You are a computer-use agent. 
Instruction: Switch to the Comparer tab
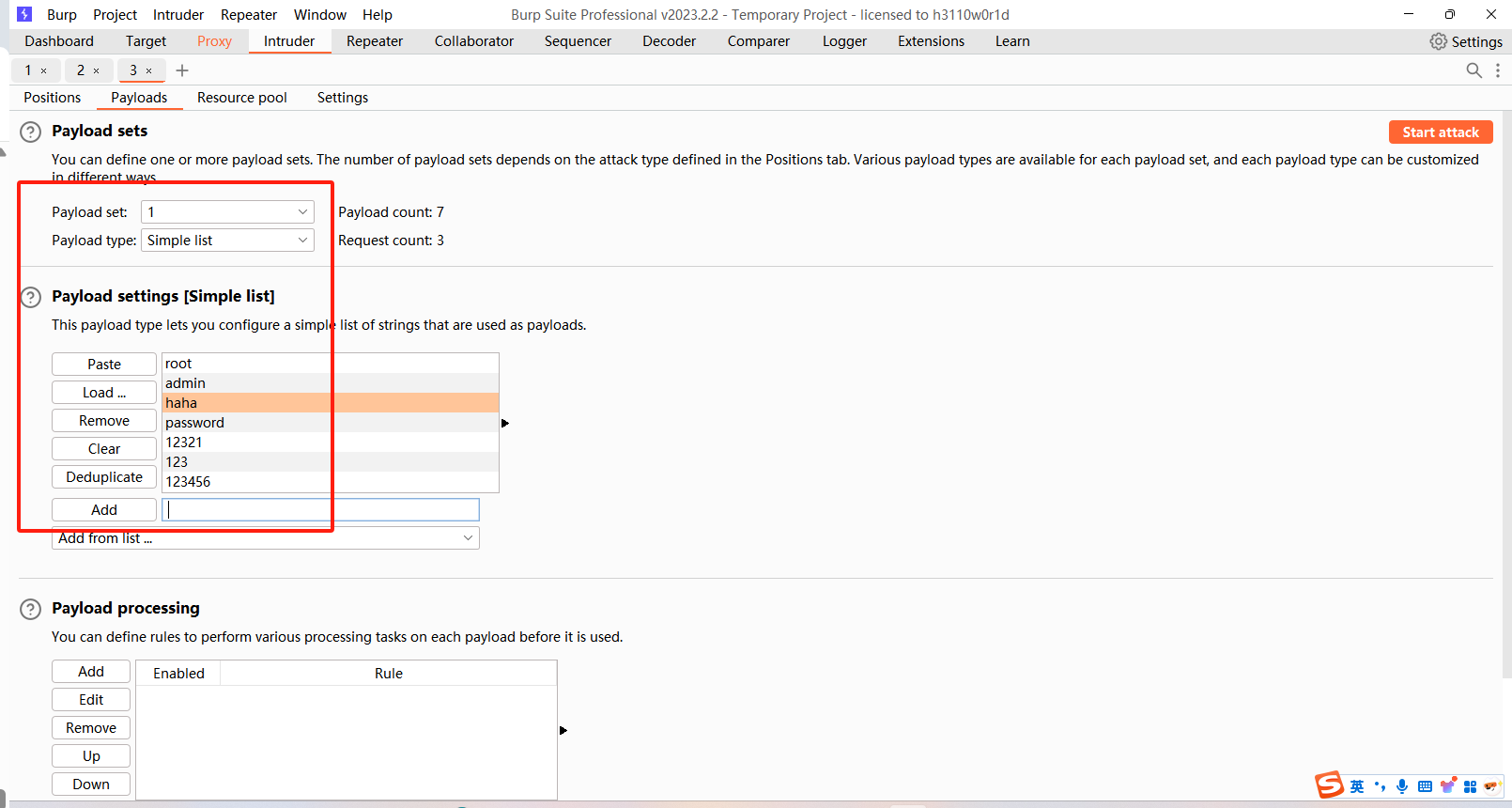click(x=759, y=41)
